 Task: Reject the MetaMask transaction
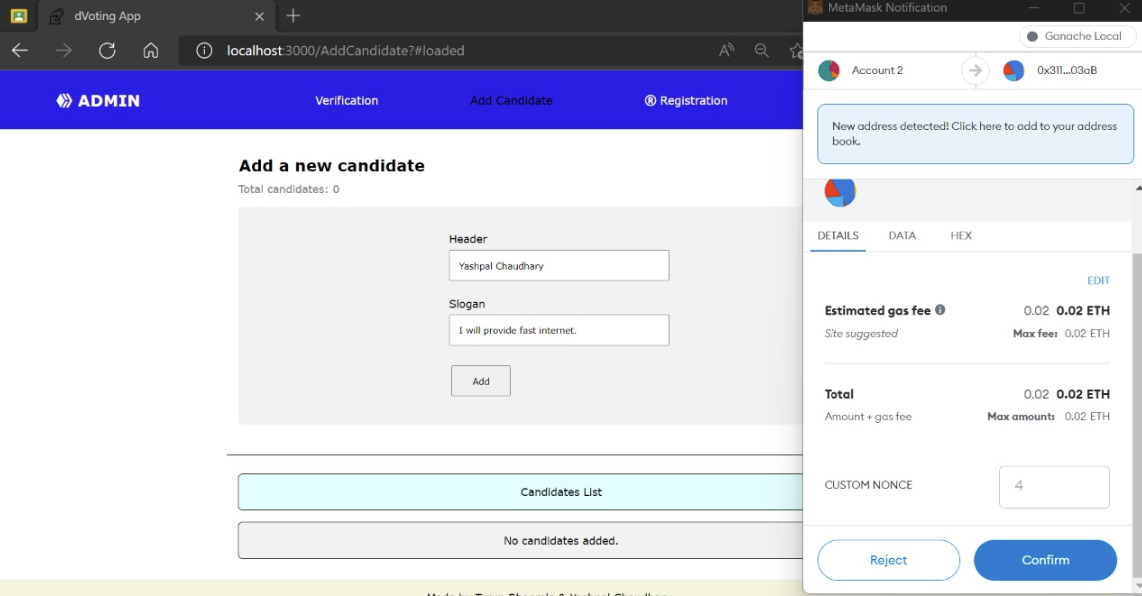[x=888, y=560]
